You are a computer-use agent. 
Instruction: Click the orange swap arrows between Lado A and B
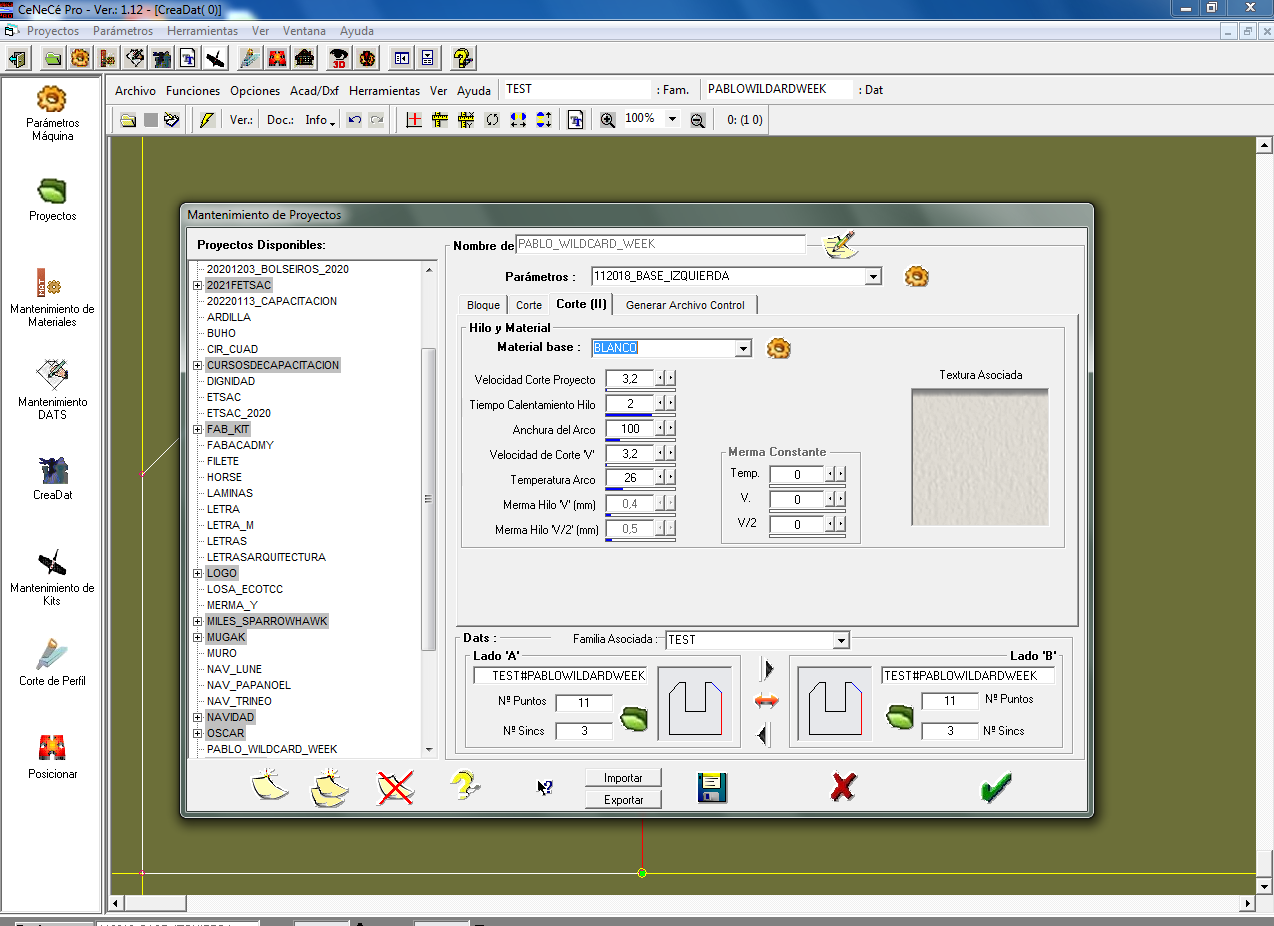click(x=766, y=702)
